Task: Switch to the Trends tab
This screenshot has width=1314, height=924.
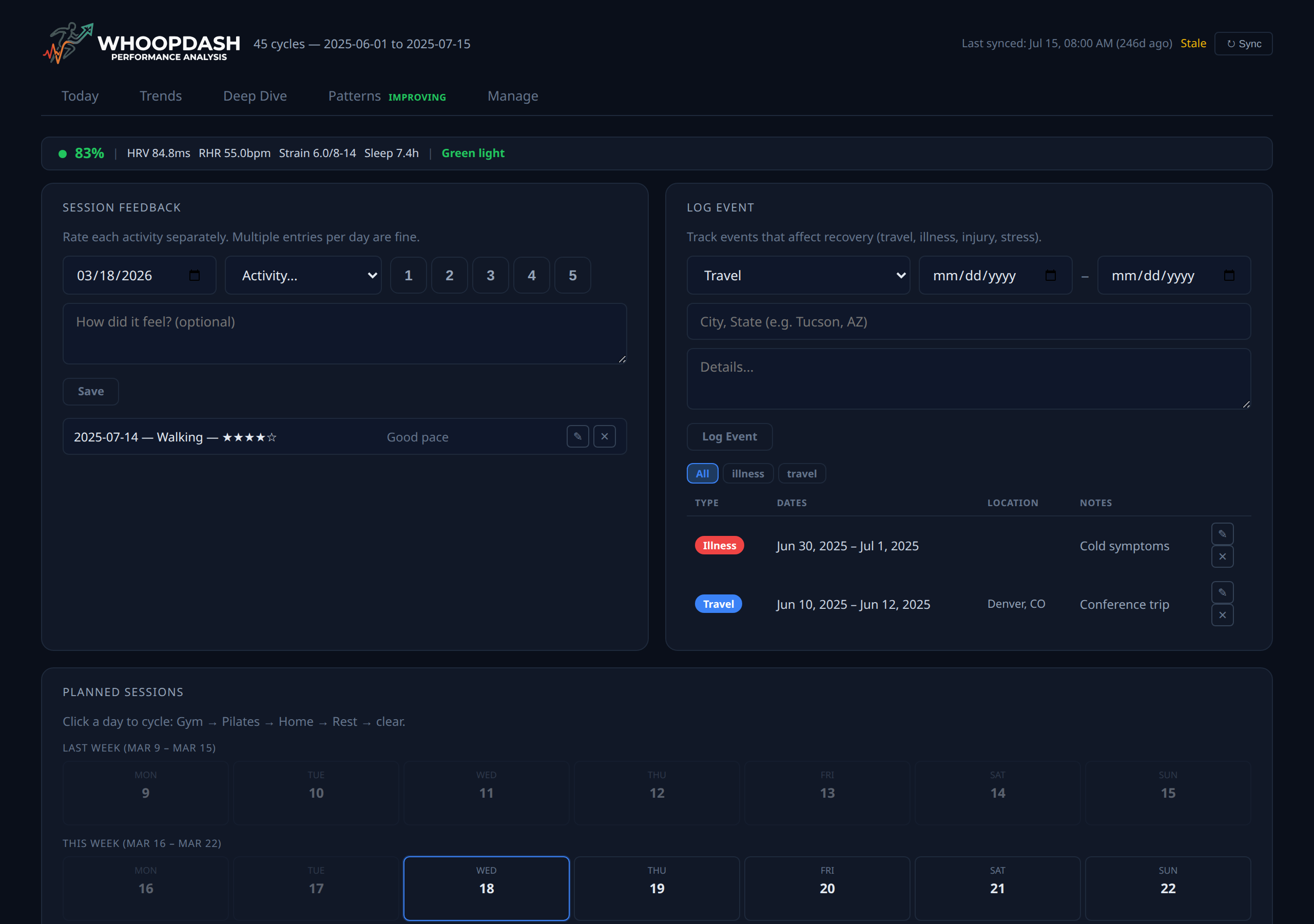Action: [161, 95]
